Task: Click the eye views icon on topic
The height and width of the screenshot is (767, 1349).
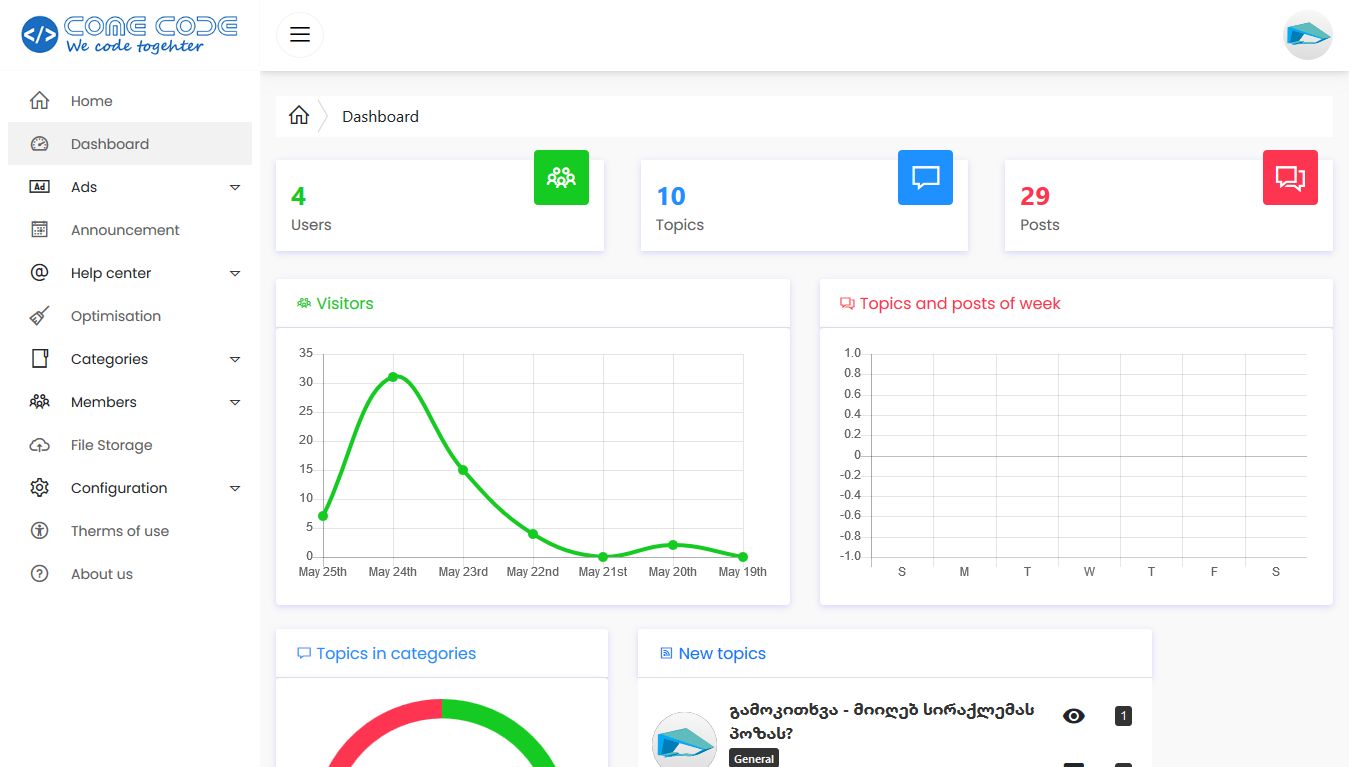Action: [1074, 716]
